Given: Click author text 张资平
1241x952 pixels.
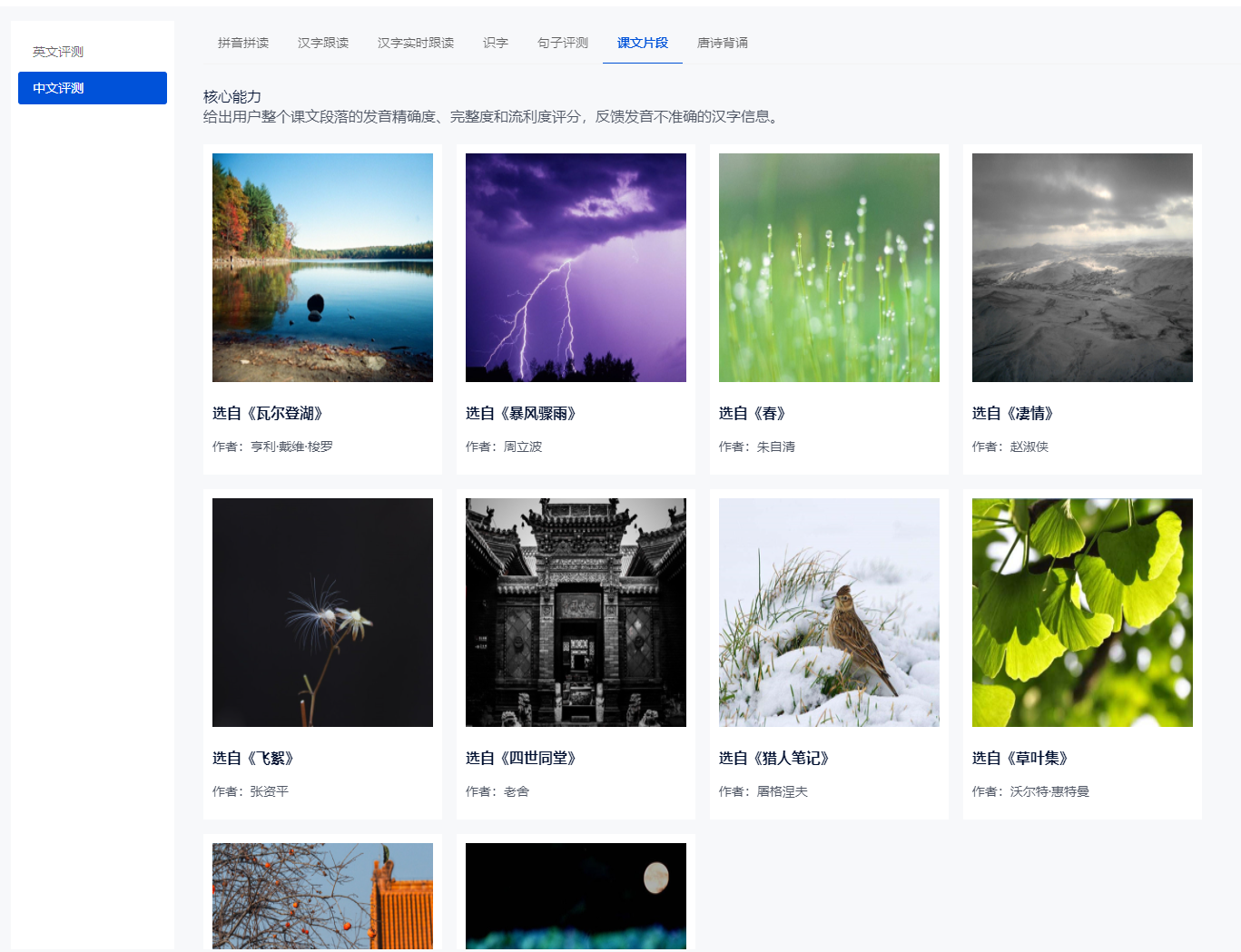Looking at the screenshot, I should click(x=270, y=791).
